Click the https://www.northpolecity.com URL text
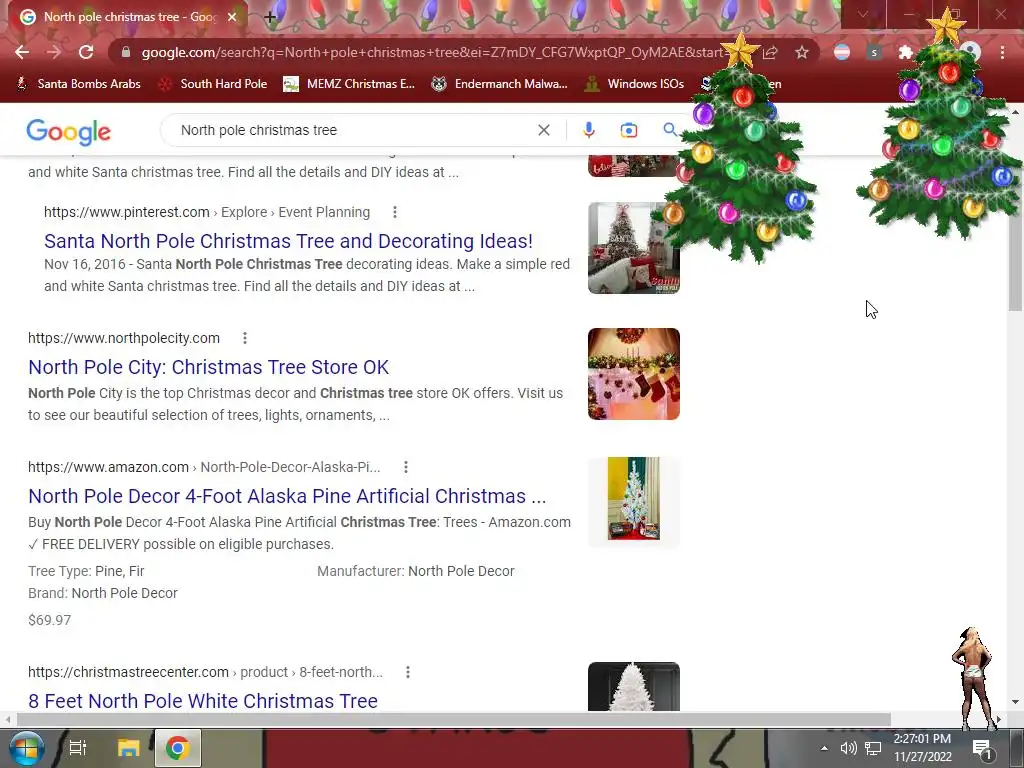Viewport: 1024px width, 768px height. tap(123, 338)
